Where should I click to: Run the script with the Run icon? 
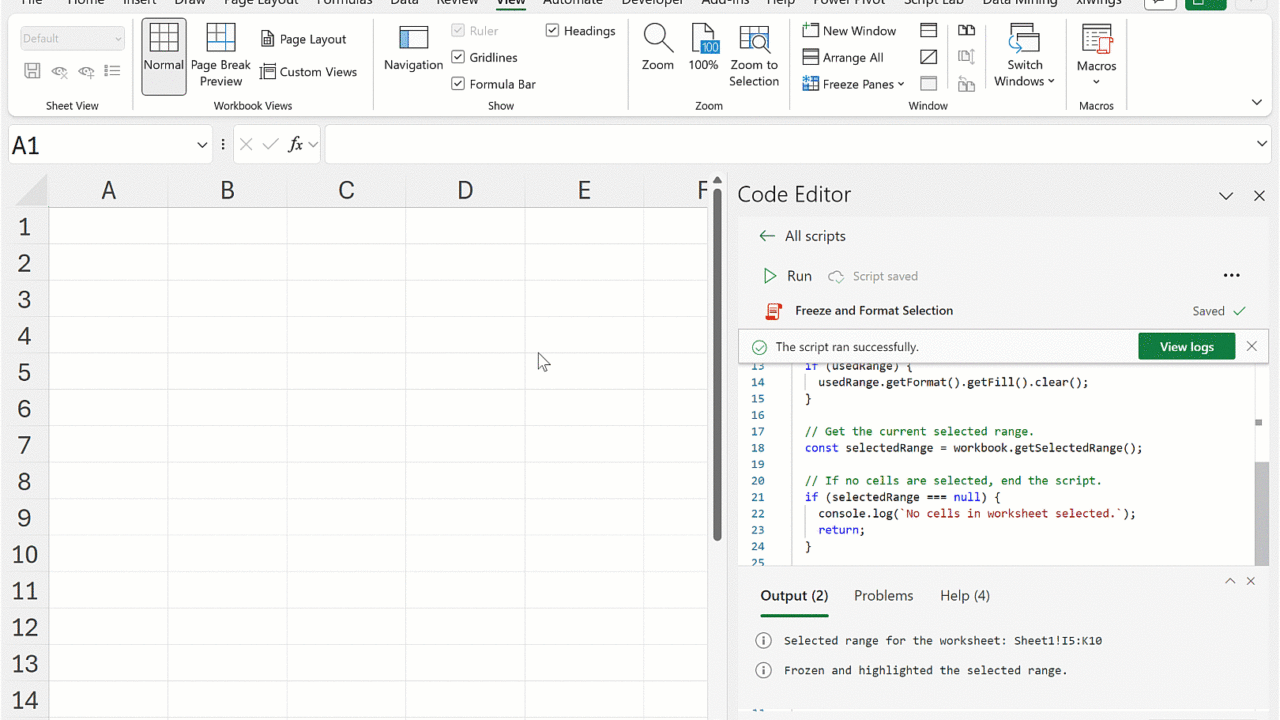coord(770,276)
